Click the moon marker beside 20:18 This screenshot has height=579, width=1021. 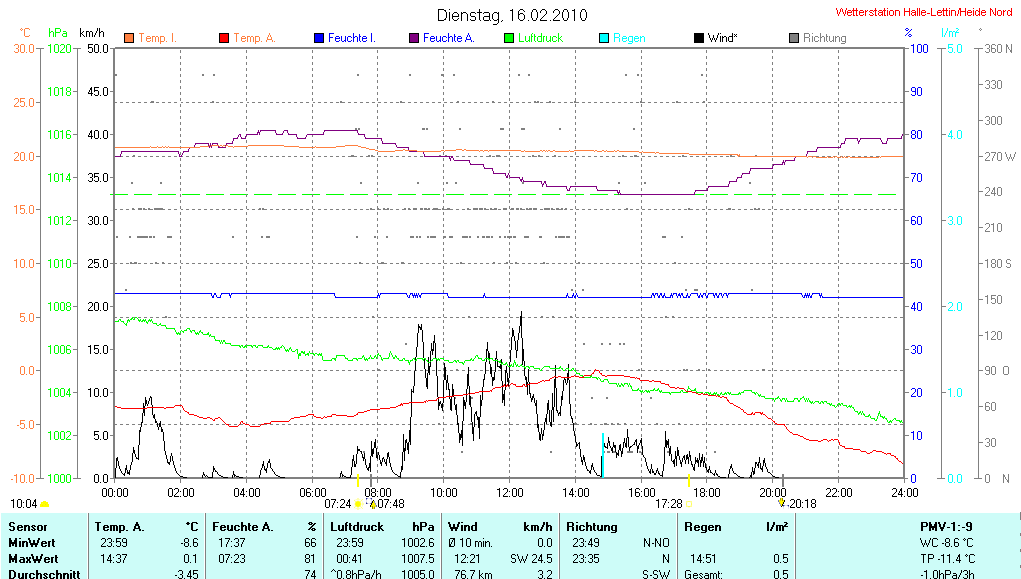click(x=782, y=503)
